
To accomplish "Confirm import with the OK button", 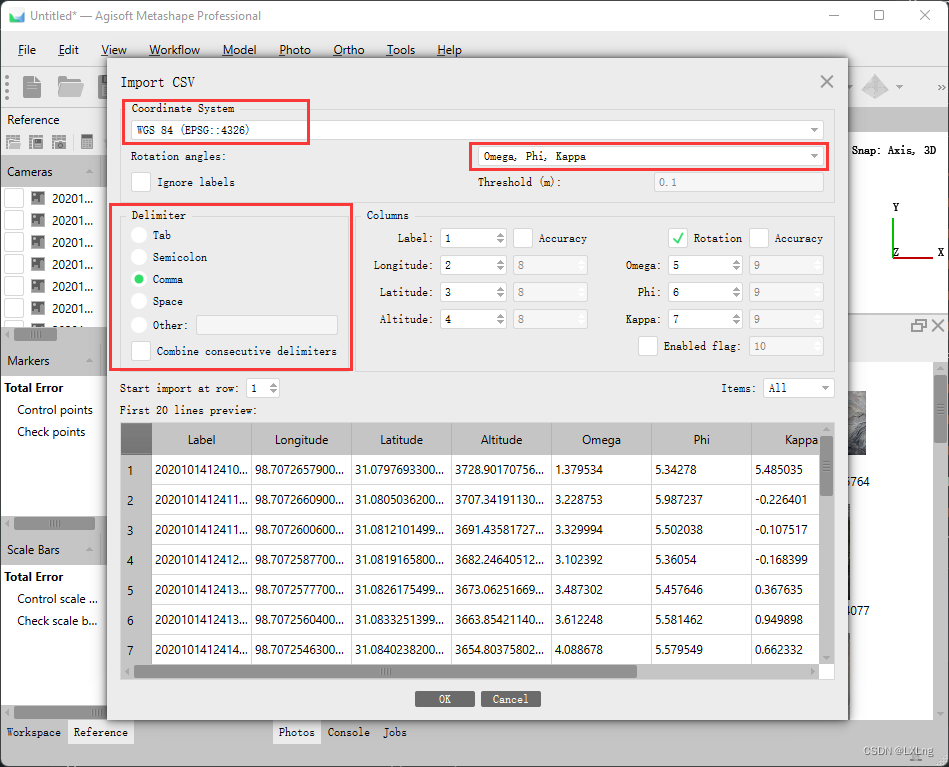I will coord(445,699).
